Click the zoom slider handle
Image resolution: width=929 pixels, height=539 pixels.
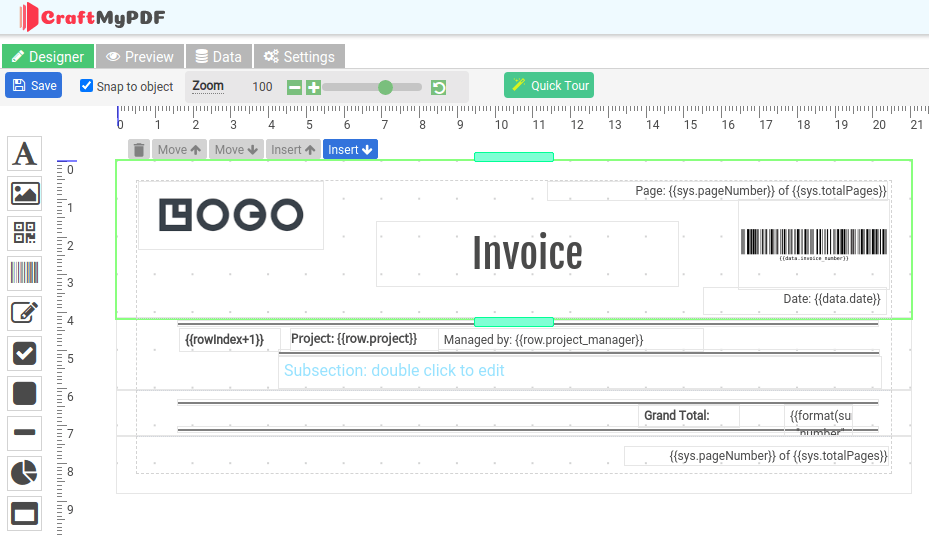coord(385,88)
